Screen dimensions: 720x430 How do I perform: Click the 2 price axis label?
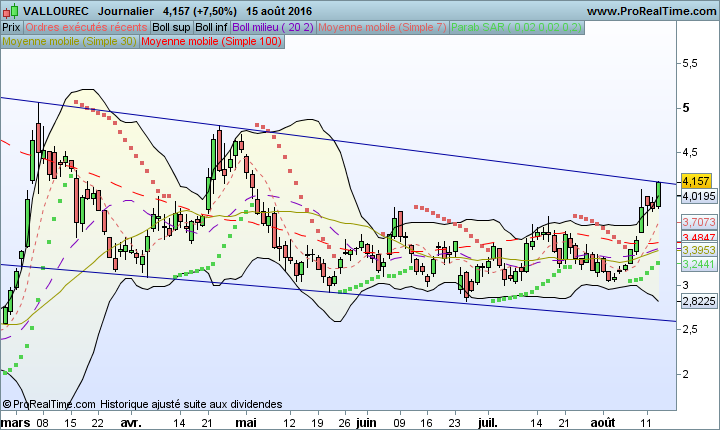pos(686,374)
